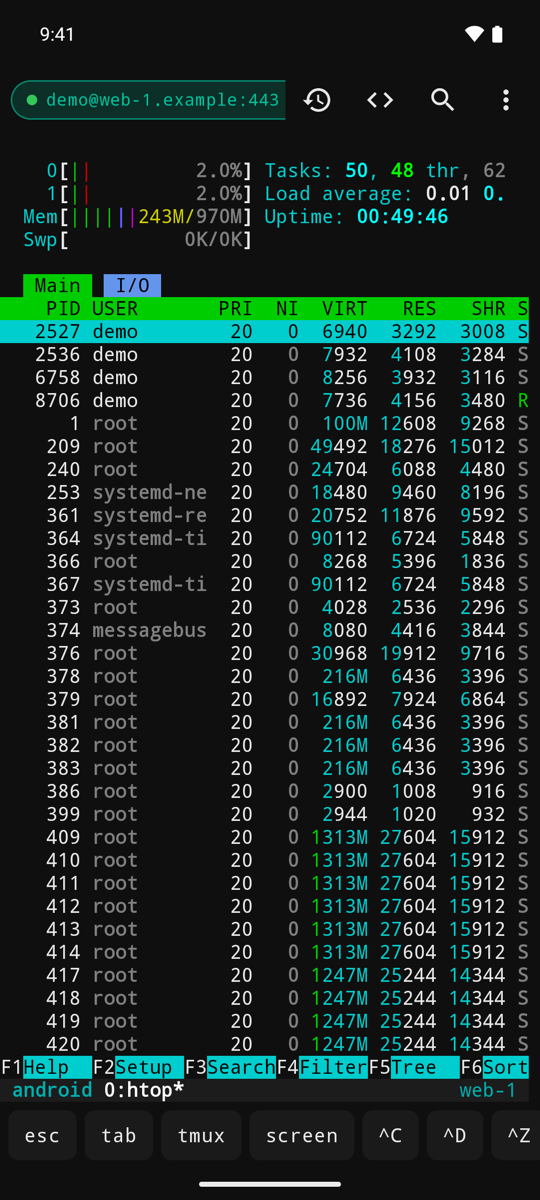Select systemd-ti process row 367

265,585
